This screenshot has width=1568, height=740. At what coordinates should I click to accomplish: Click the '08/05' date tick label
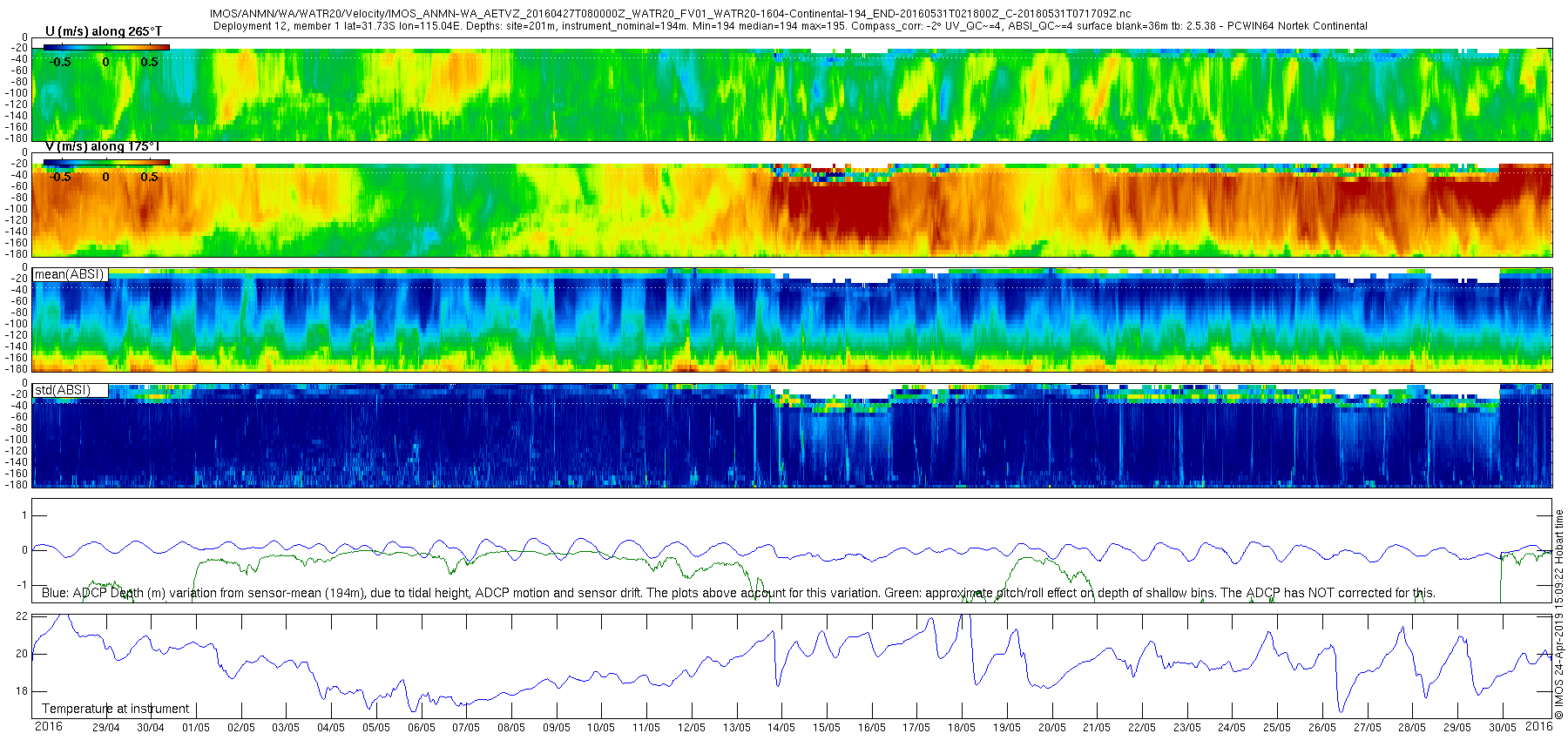(x=511, y=728)
